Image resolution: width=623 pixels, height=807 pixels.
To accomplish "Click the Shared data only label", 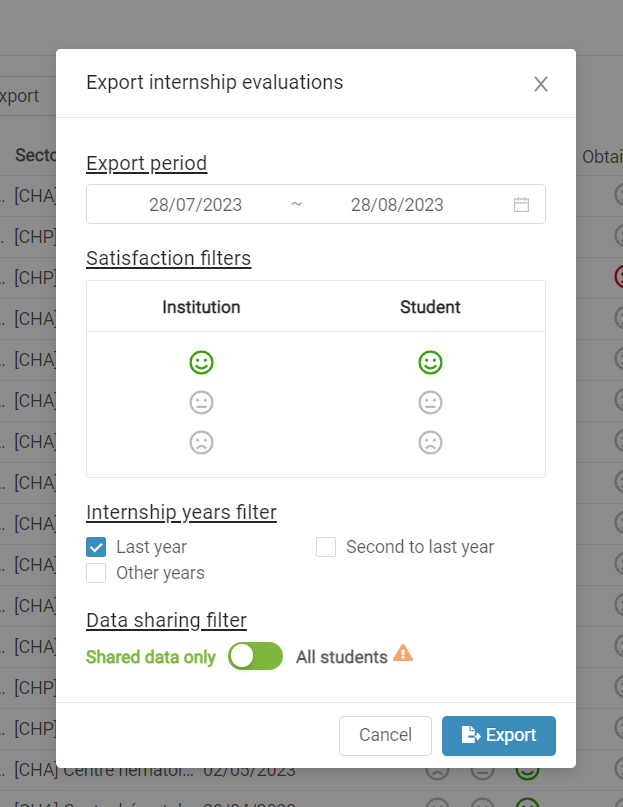I will pyautogui.click(x=151, y=657).
